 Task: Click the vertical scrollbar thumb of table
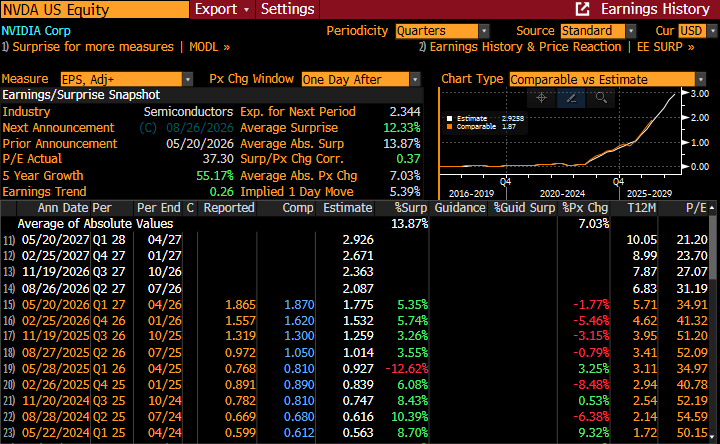pos(712,247)
